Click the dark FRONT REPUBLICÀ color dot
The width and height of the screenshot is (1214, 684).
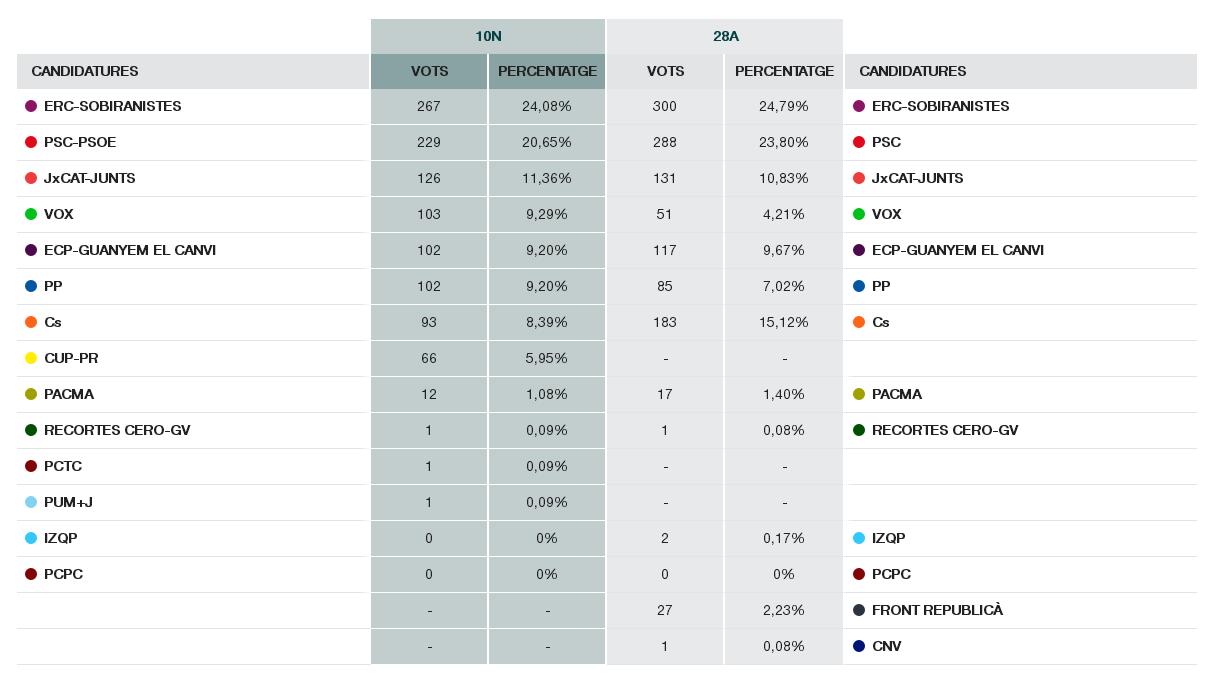point(859,610)
